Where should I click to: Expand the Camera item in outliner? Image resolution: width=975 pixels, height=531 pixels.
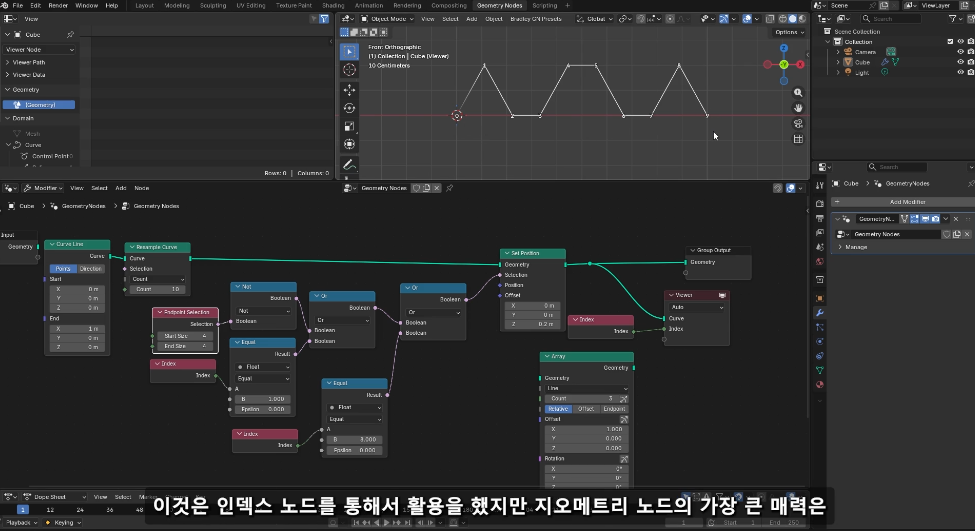(x=838, y=52)
